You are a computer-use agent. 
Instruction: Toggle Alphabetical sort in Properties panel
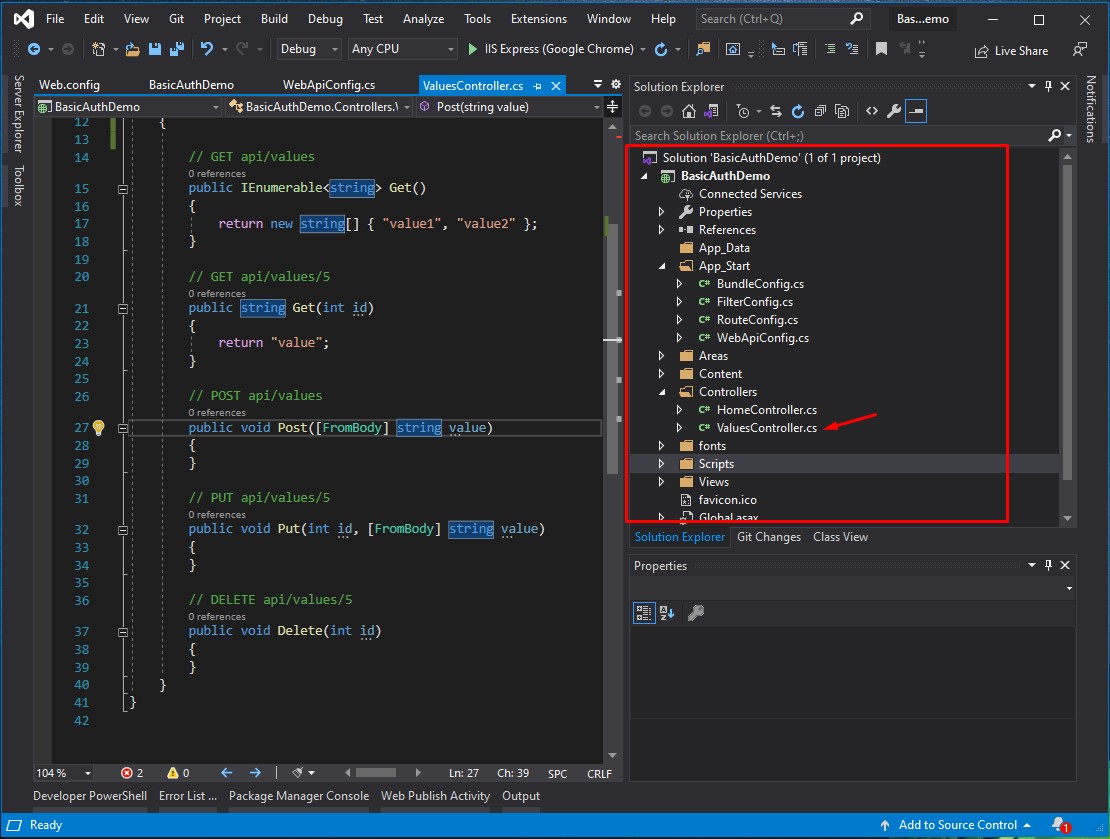coord(667,613)
